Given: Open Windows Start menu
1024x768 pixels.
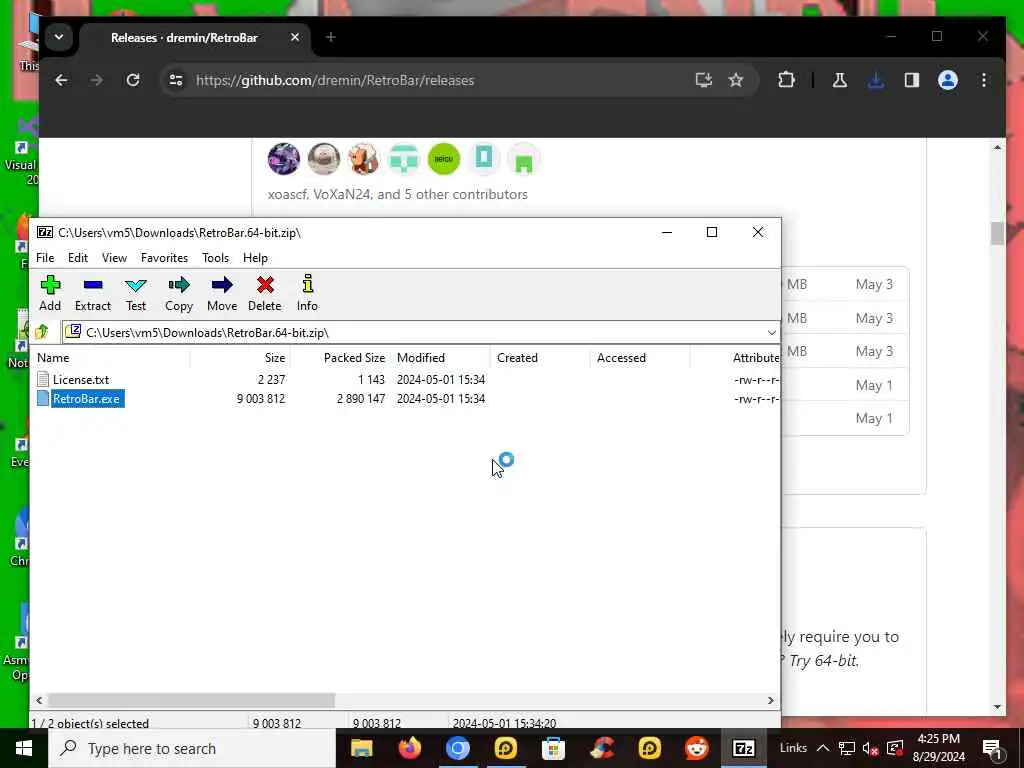Looking at the screenshot, I should pyautogui.click(x=24, y=748).
